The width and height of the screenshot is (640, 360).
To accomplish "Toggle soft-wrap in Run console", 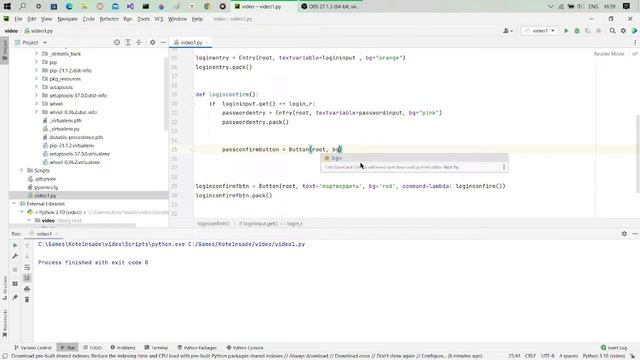I will pos(27,267).
